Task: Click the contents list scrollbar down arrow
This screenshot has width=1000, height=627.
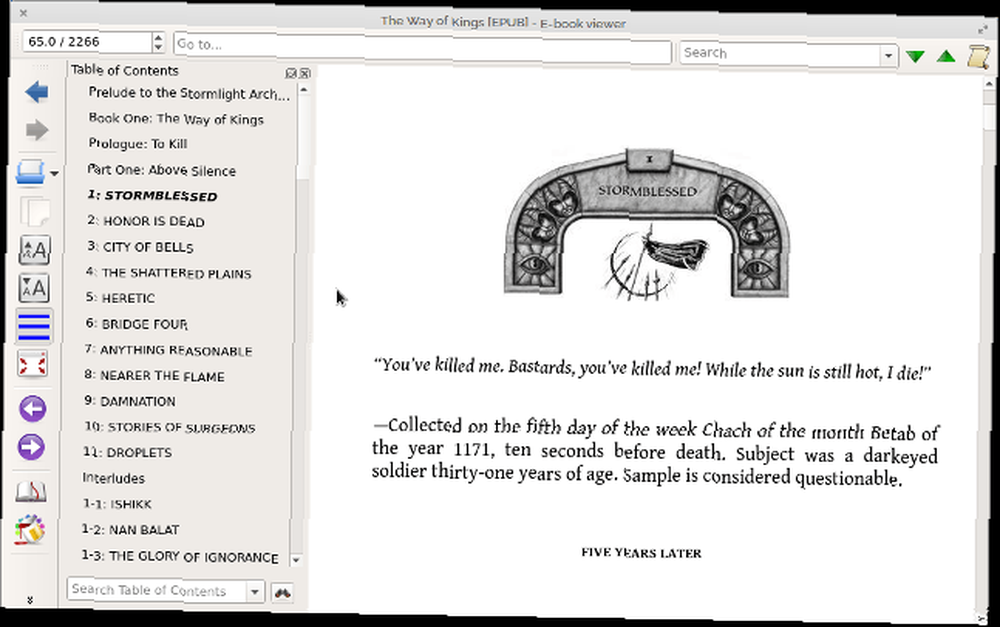Action: tap(296, 560)
